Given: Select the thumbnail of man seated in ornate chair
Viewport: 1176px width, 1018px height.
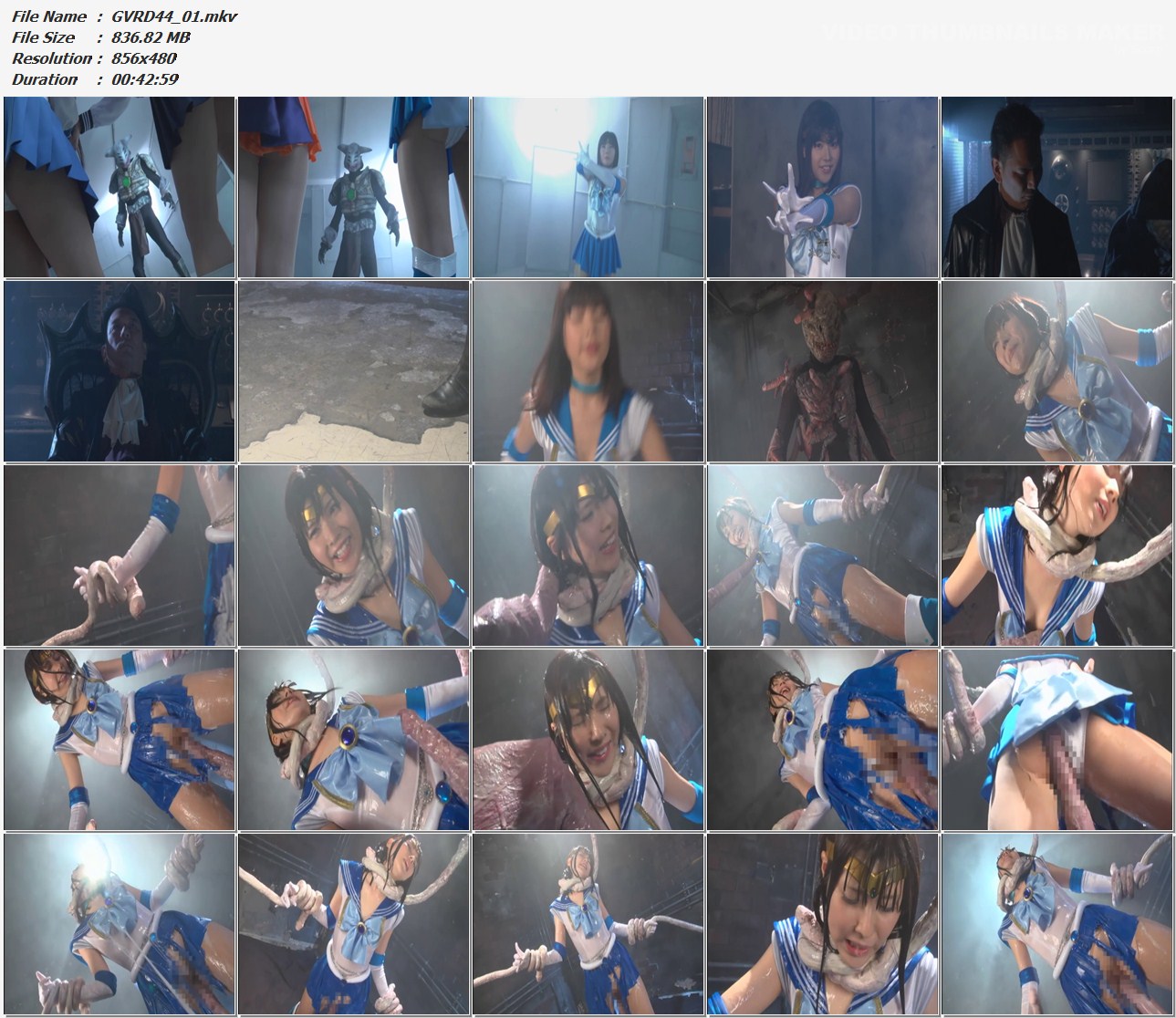Looking at the screenshot, I should [120, 371].
